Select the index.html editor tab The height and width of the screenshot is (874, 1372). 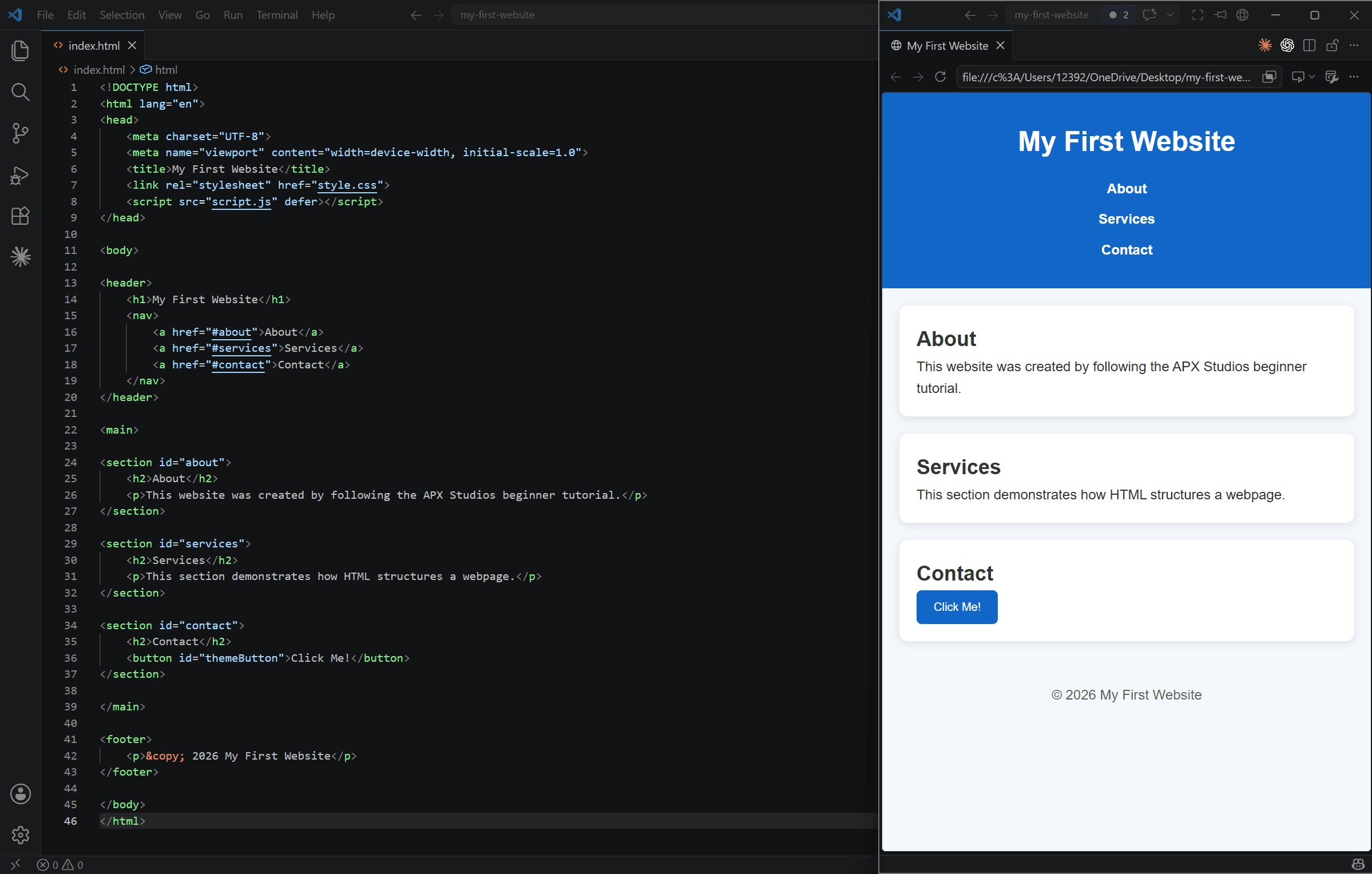click(93, 45)
